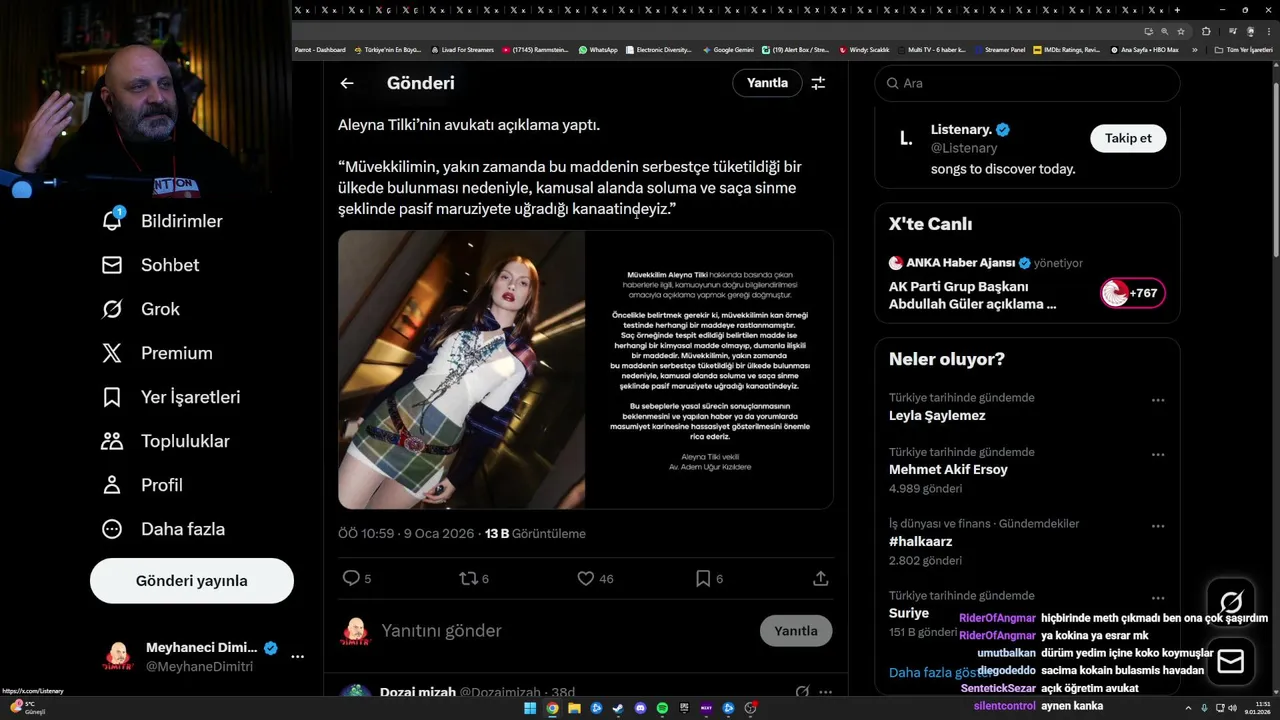
Task: Open Topluluklar communities
Action: tap(165, 441)
